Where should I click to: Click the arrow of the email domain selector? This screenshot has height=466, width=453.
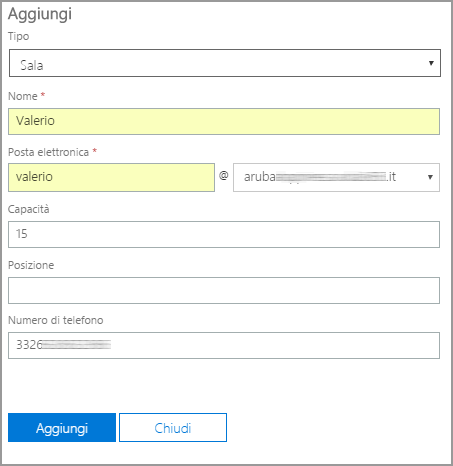point(430,177)
